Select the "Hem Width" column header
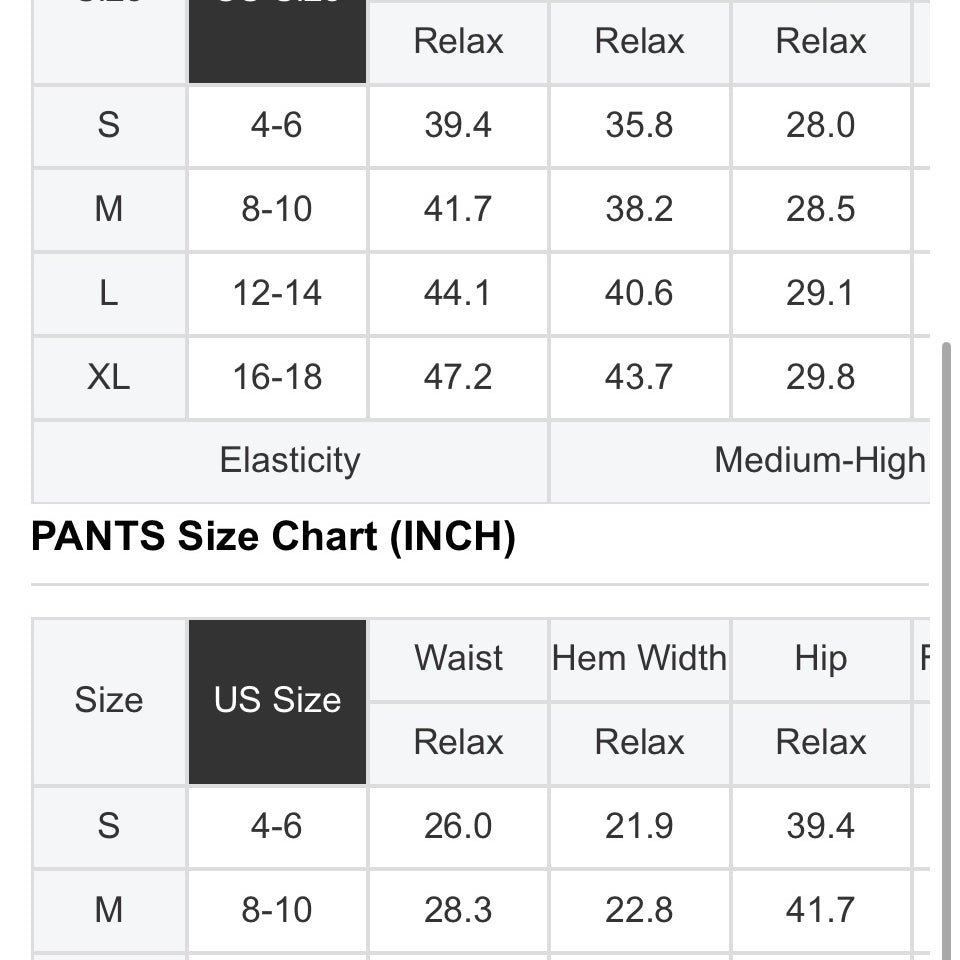Image resolution: width=960 pixels, height=960 pixels. pyautogui.click(x=639, y=659)
